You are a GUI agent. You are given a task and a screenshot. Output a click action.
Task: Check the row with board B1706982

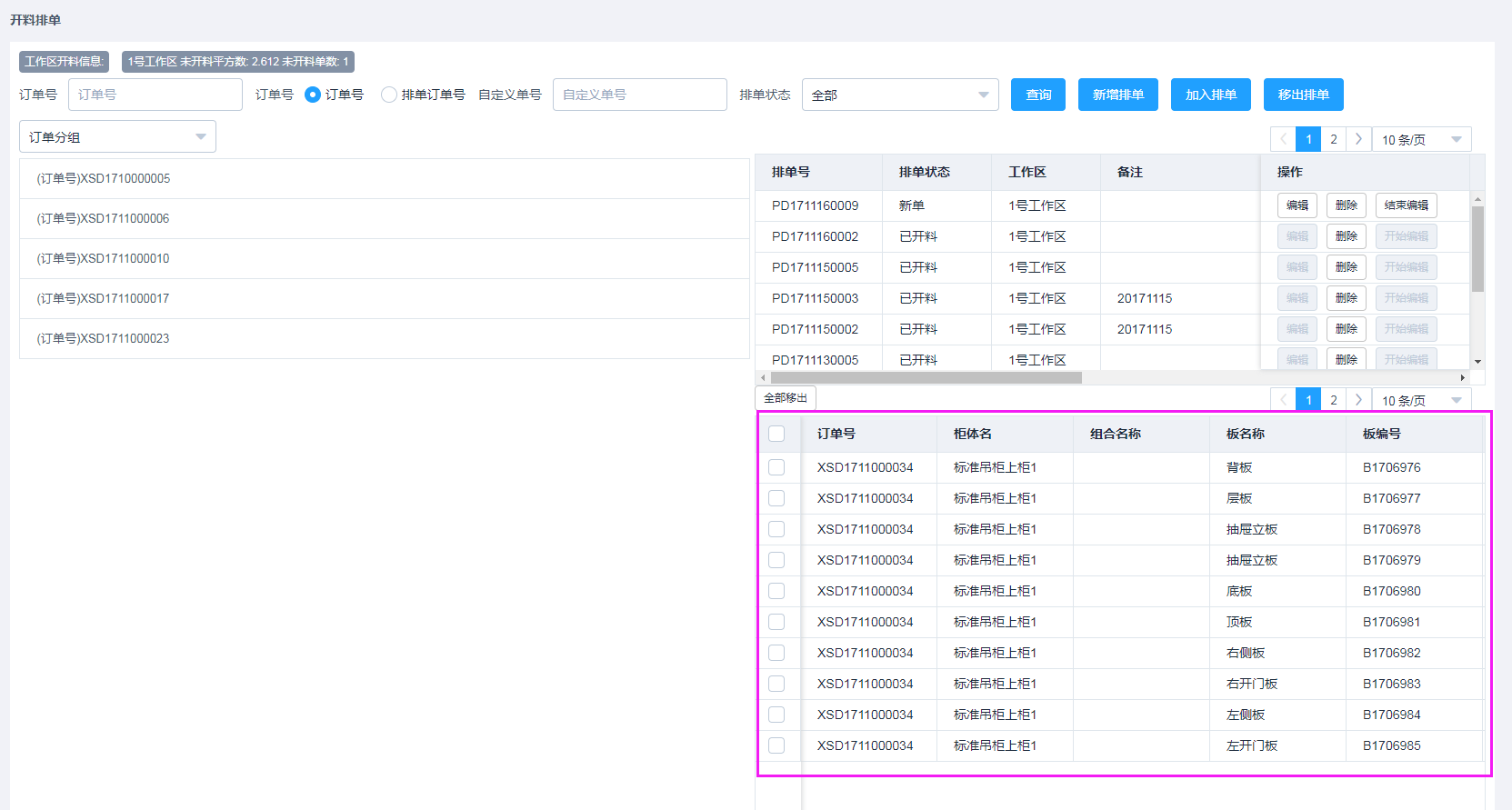[x=776, y=653]
